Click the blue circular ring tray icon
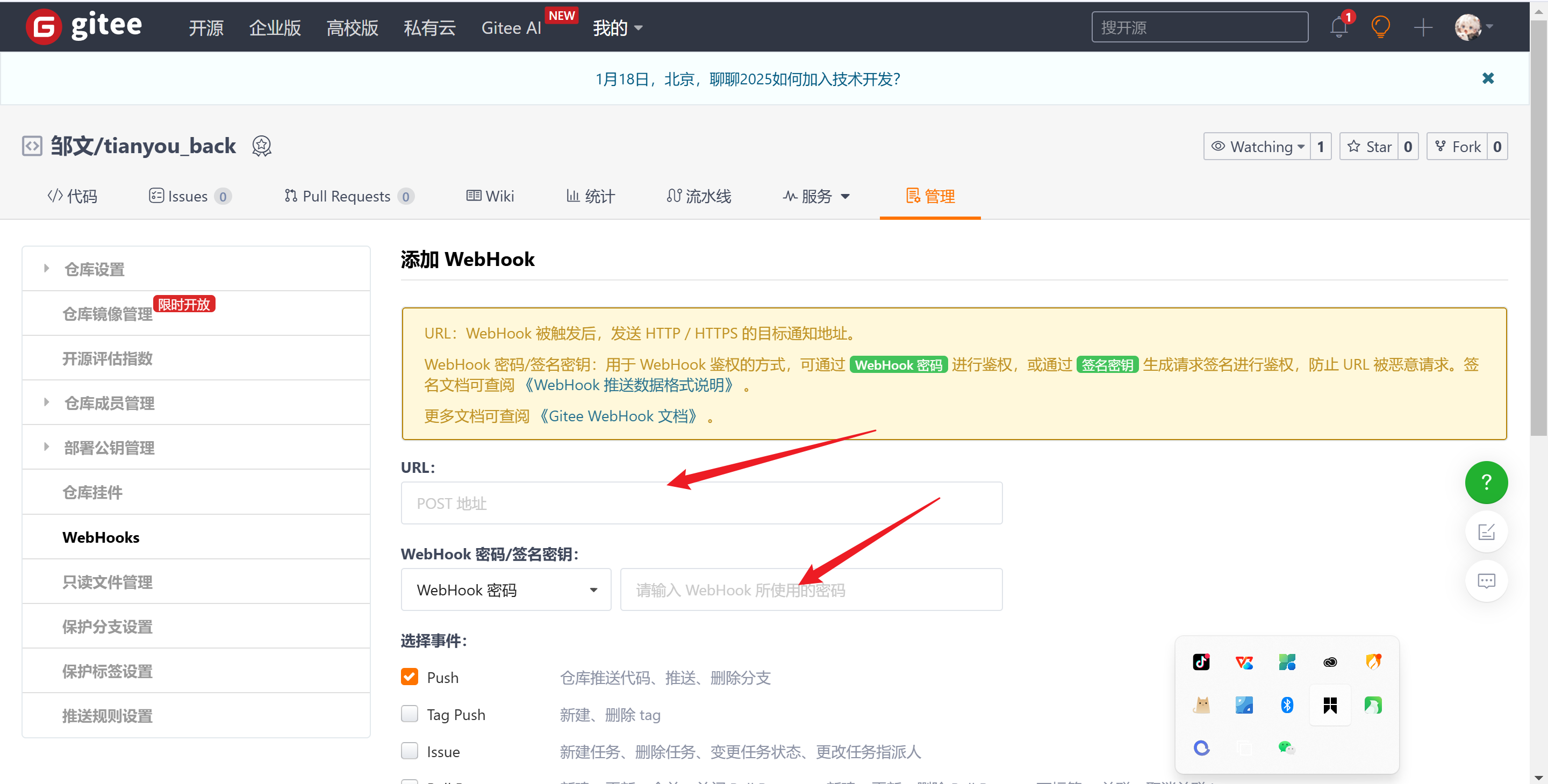1548x784 pixels. (1201, 747)
